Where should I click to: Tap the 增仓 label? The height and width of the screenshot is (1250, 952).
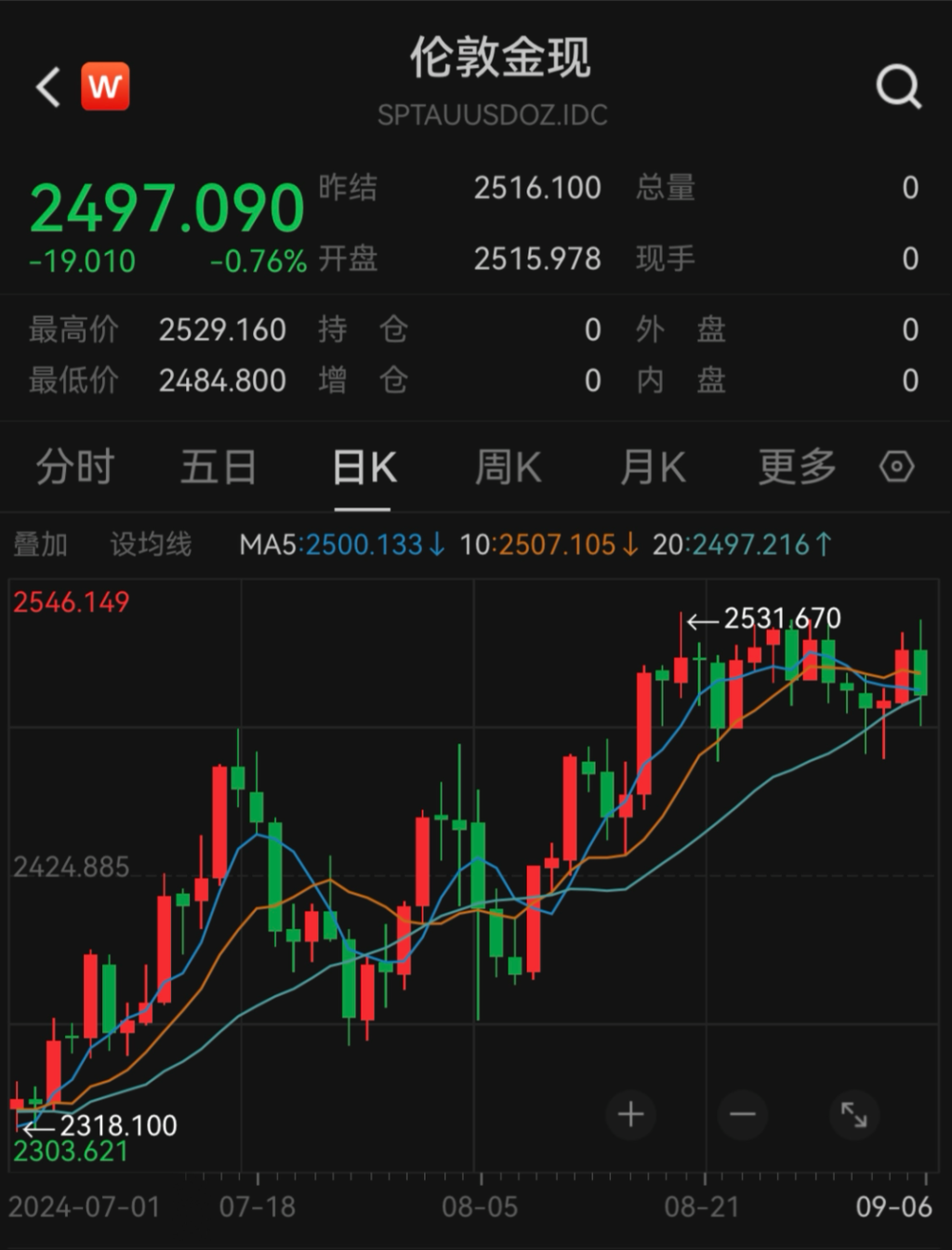click(x=364, y=380)
